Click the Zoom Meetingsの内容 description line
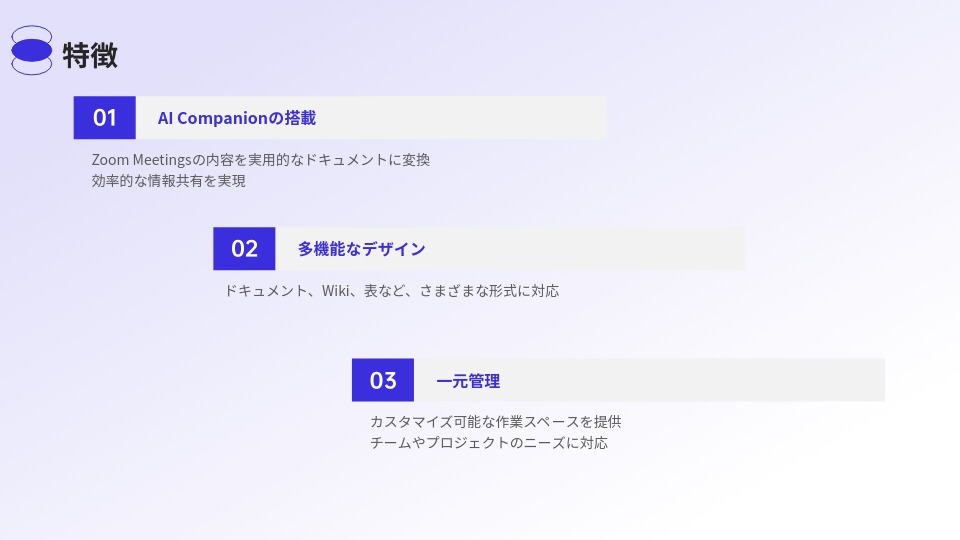The width and height of the screenshot is (960, 540). click(261, 160)
